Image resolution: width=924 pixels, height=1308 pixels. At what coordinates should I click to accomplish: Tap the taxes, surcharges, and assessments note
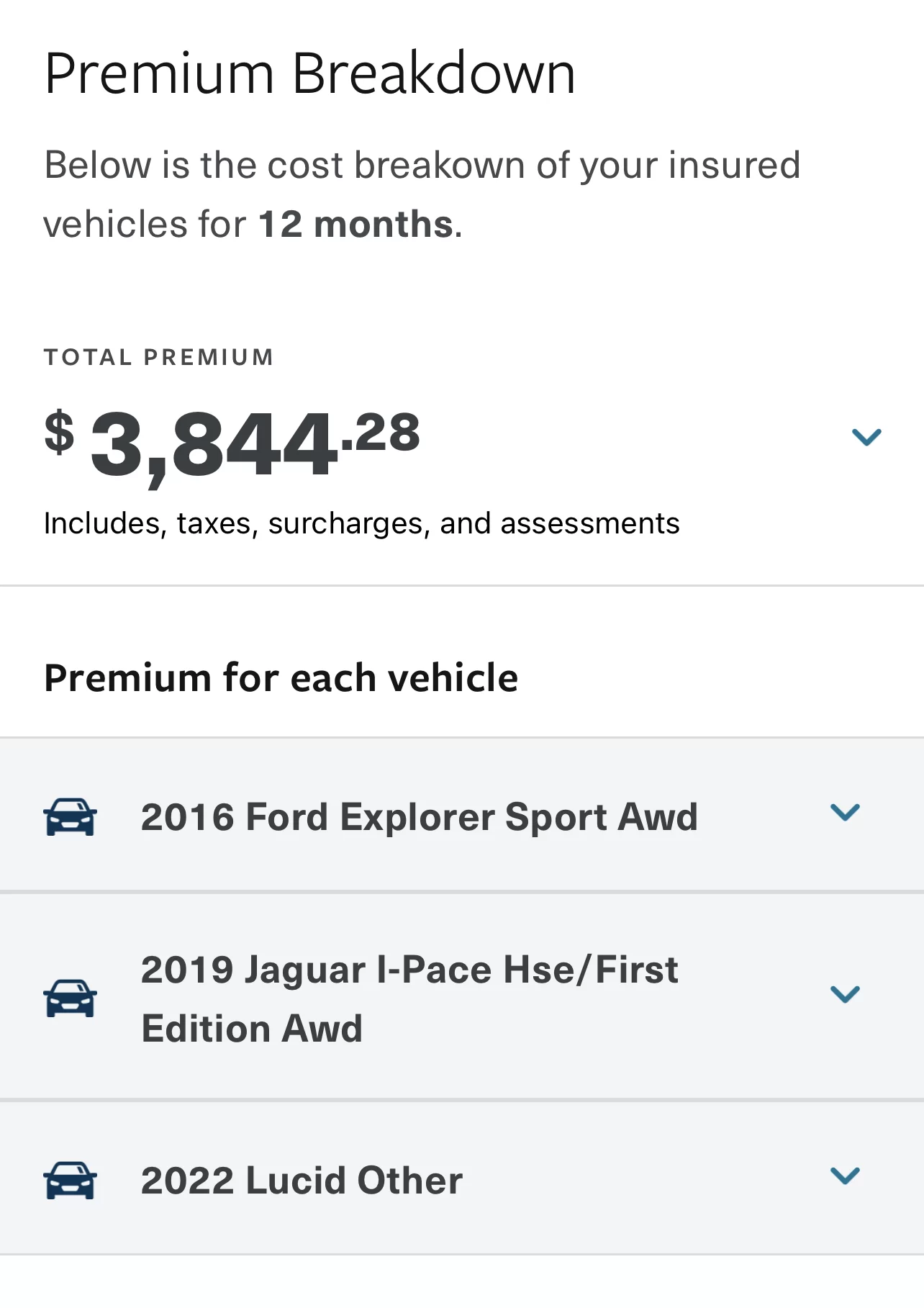[362, 523]
